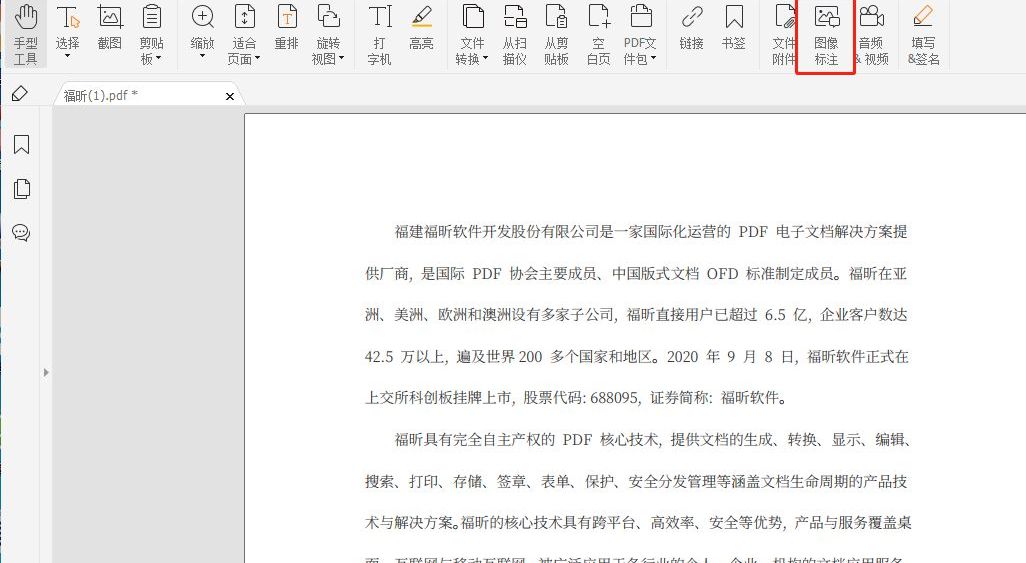The width and height of the screenshot is (1026, 563).
Task: Open the File Convert (文件转换) dropdown
Action: (x=472, y=34)
